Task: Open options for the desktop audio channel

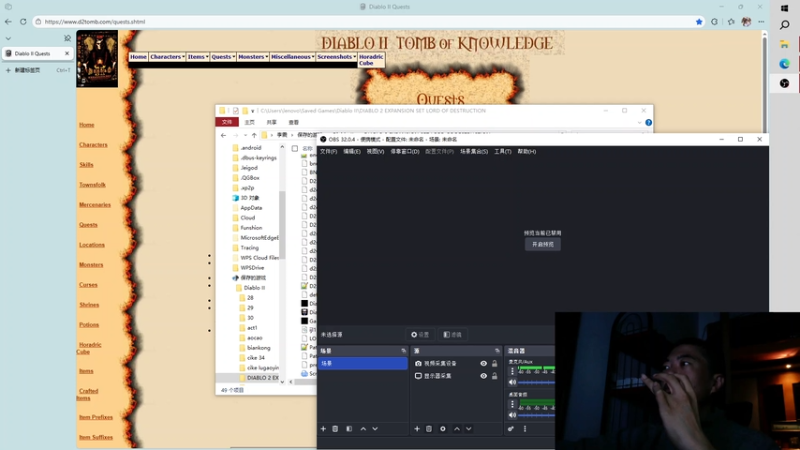Action: tap(512, 404)
